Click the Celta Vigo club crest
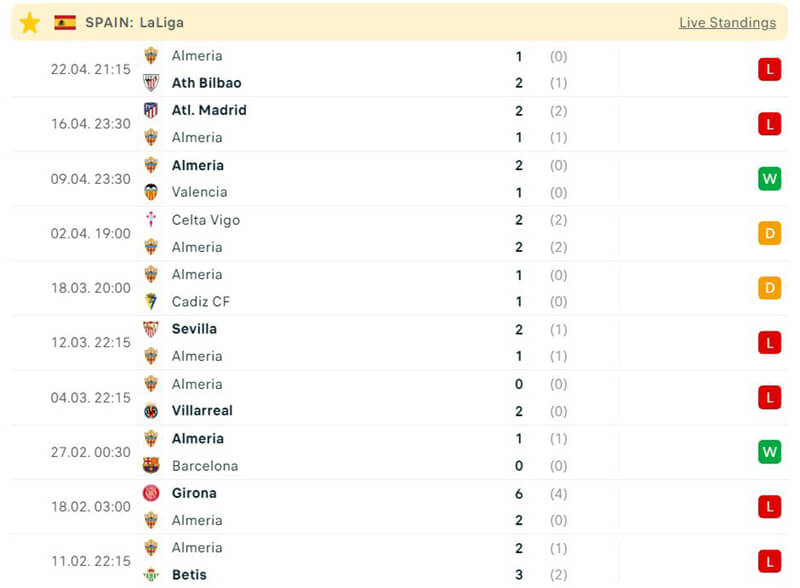This screenshot has width=800, height=588. 151,220
